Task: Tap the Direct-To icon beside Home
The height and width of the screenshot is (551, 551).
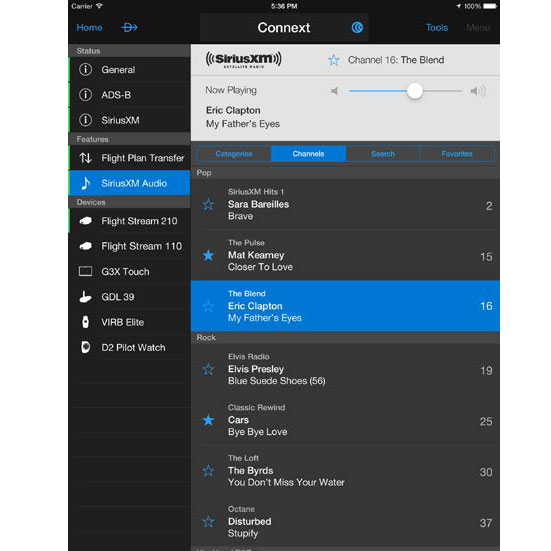Action: [129, 27]
